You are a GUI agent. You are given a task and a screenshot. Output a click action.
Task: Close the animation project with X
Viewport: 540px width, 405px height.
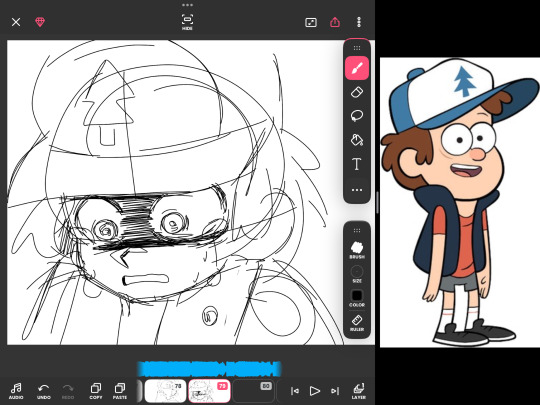pos(16,22)
